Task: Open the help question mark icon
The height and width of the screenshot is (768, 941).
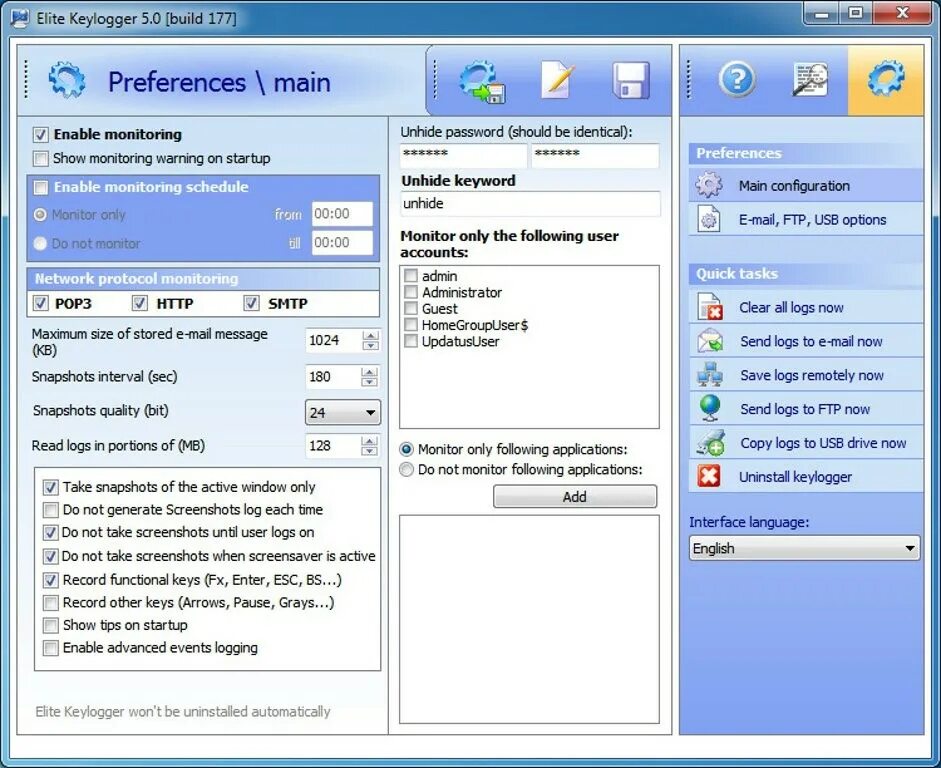Action: click(737, 79)
